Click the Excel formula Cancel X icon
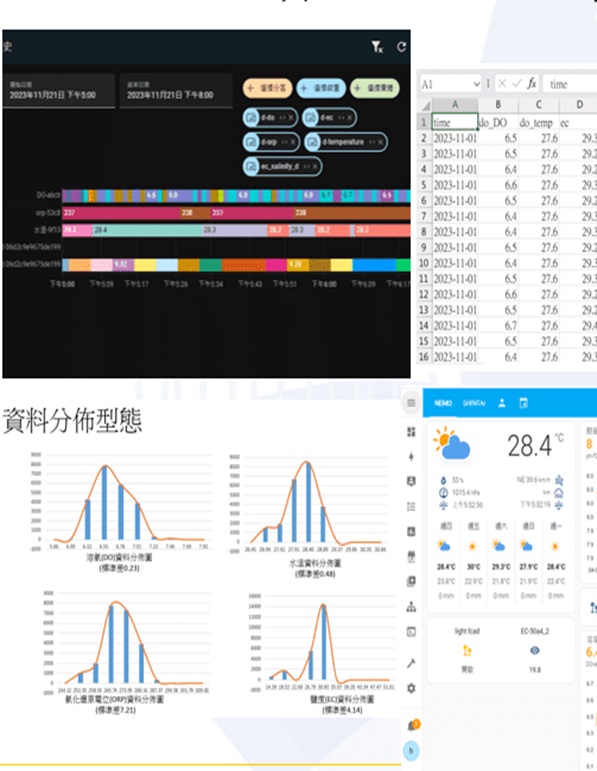This screenshot has height=771, width=597. click(502, 84)
